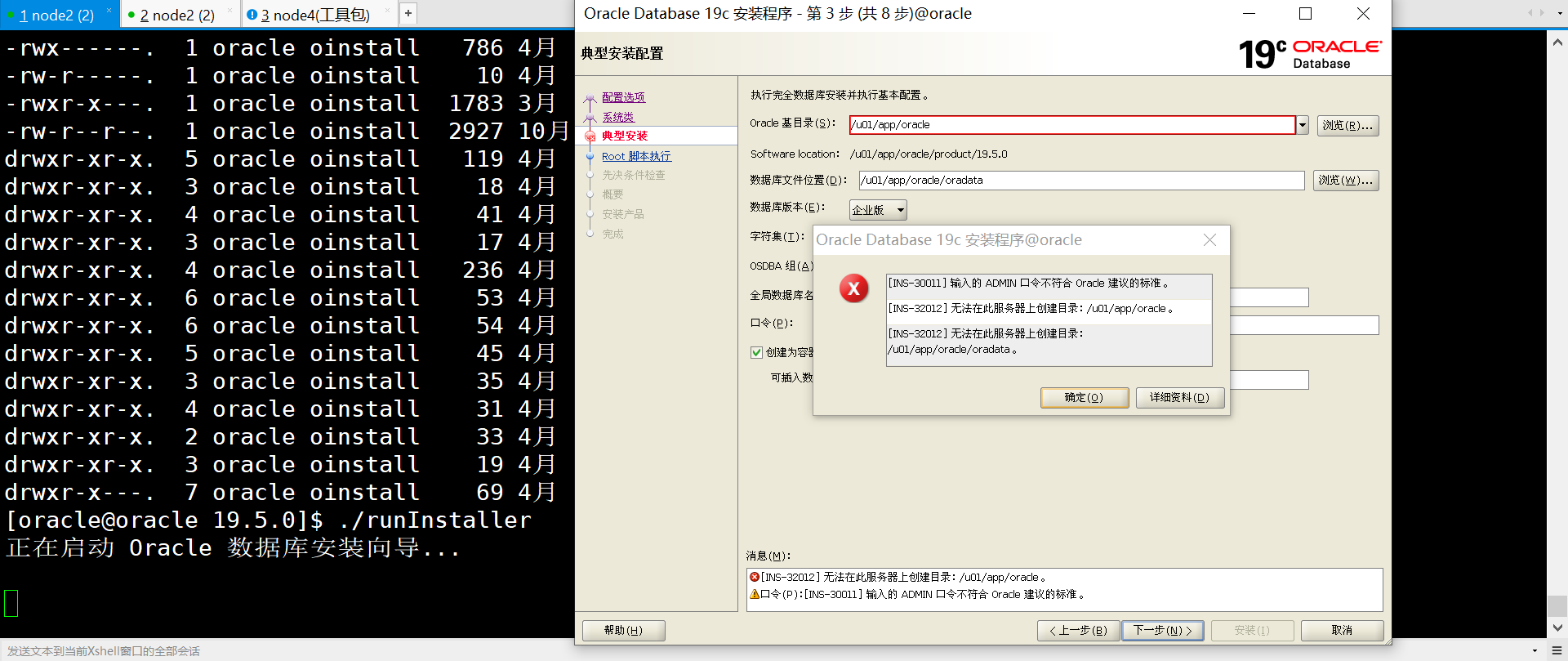
Task: Add a new Xshell session tab
Action: [408, 13]
